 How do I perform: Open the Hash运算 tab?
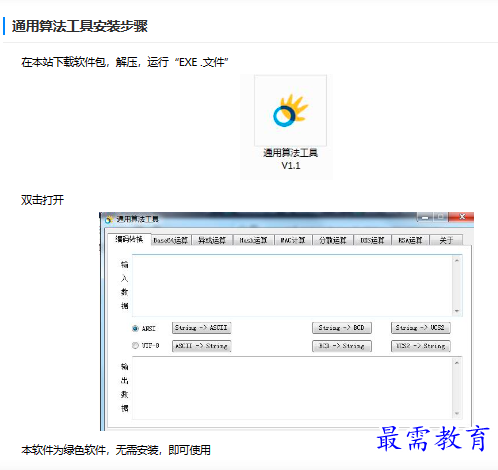click(x=253, y=240)
